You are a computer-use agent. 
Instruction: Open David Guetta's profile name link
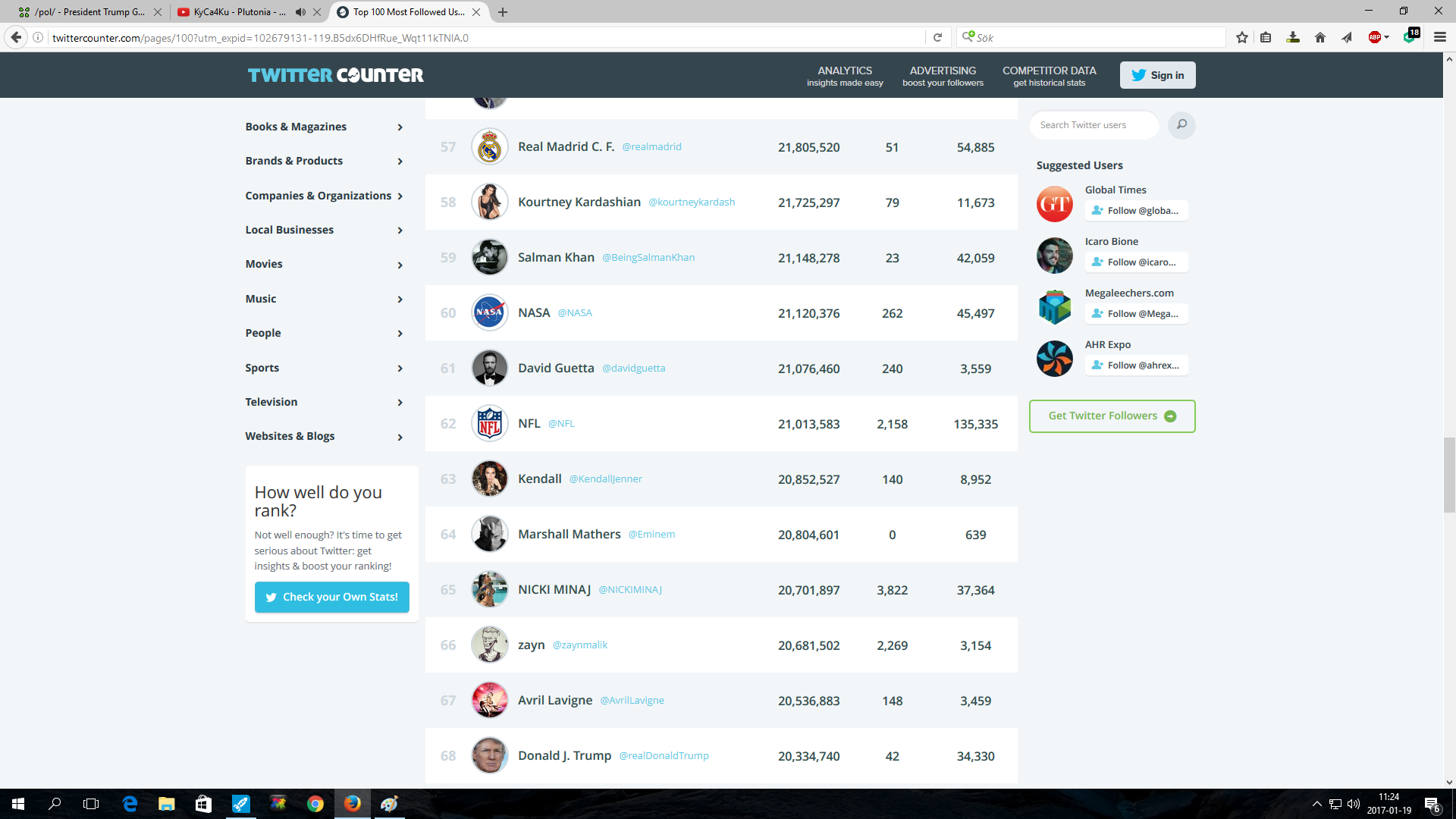556,368
